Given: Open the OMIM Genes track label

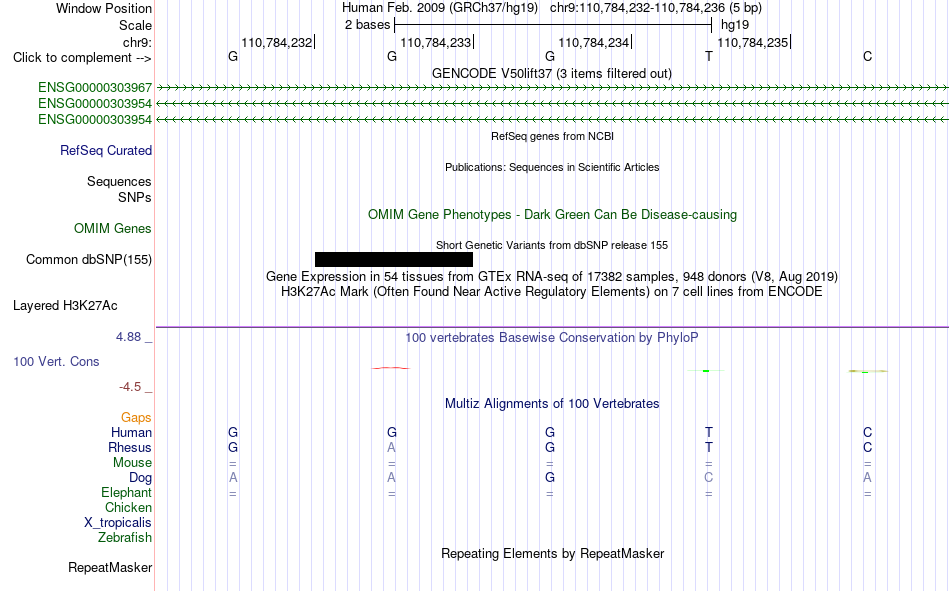Looking at the screenshot, I should (x=113, y=229).
